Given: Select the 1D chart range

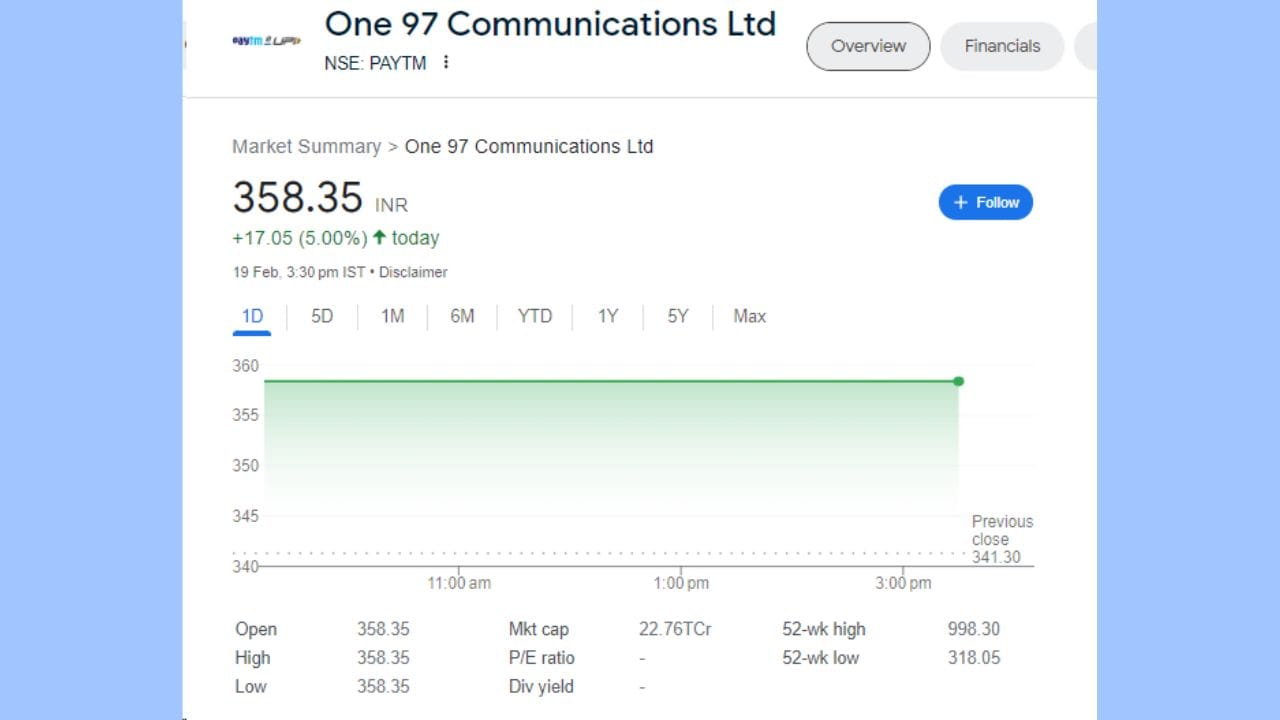Looking at the screenshot, I should (252, 317).
